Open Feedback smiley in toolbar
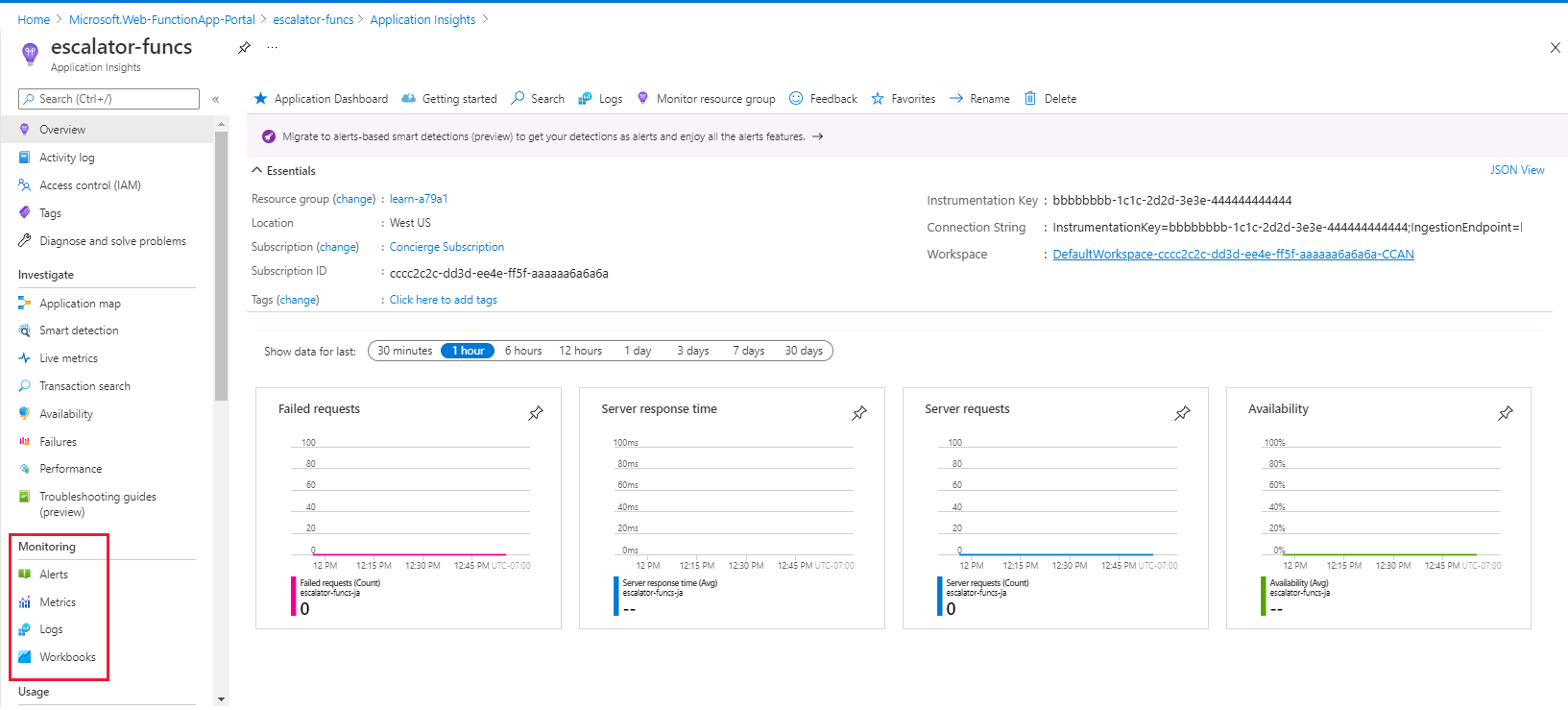1568x710 pixels. [x=796, y=98]
